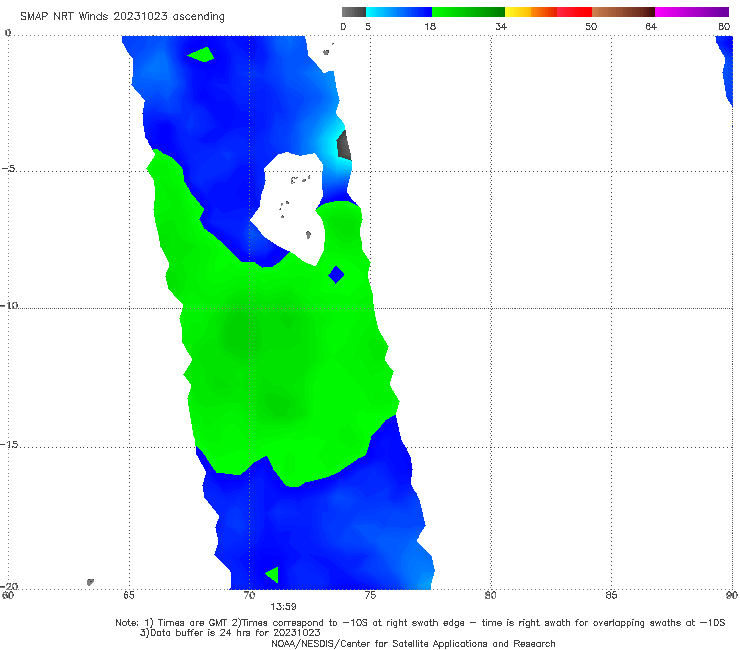Click the 'Times are GMT' note line
The height and width of the screenshot is (650, 740).
tap(420, 623)
